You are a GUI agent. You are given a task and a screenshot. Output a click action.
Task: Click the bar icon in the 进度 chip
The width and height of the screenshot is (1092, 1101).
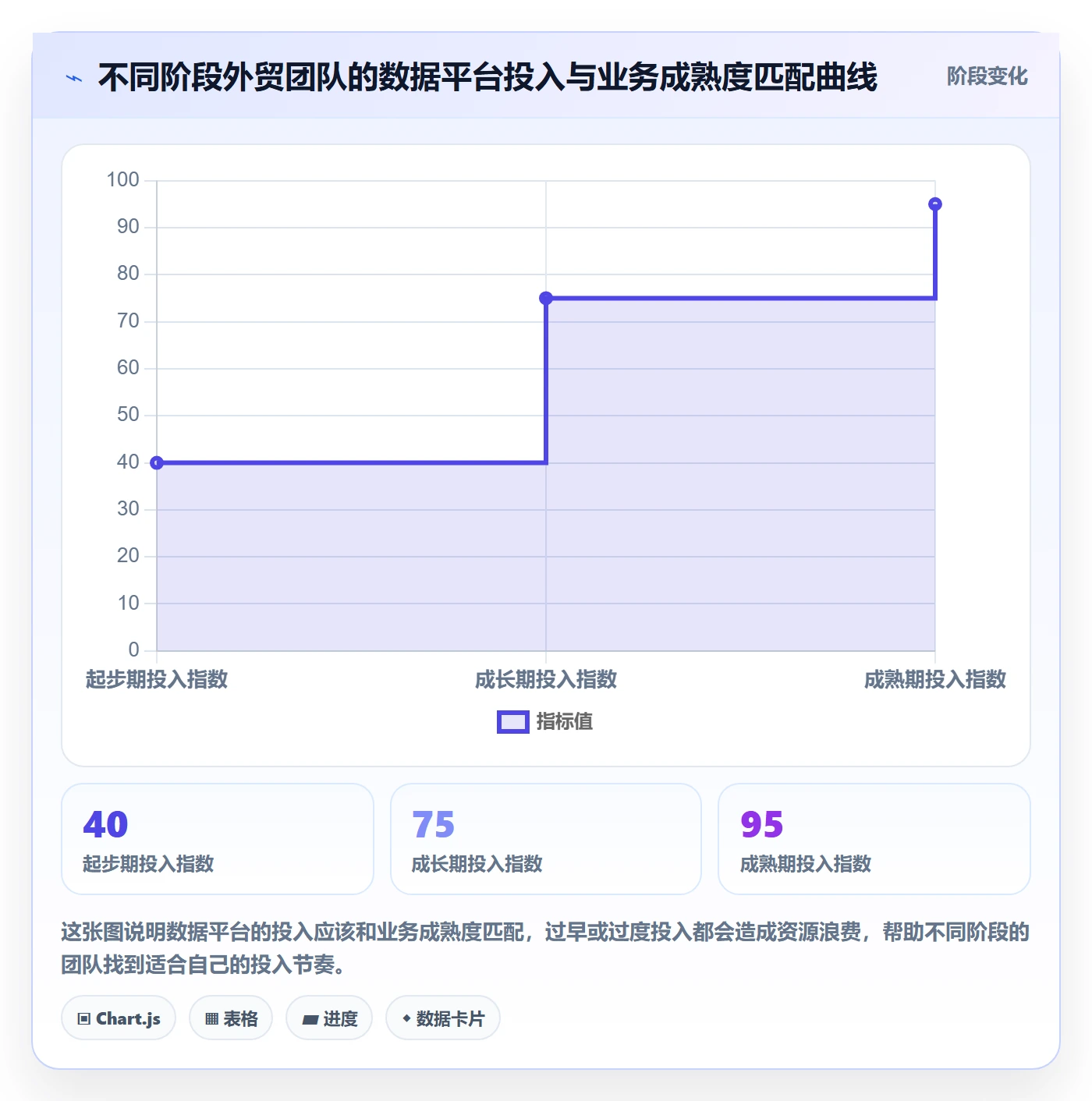(x=310, y=1019)
